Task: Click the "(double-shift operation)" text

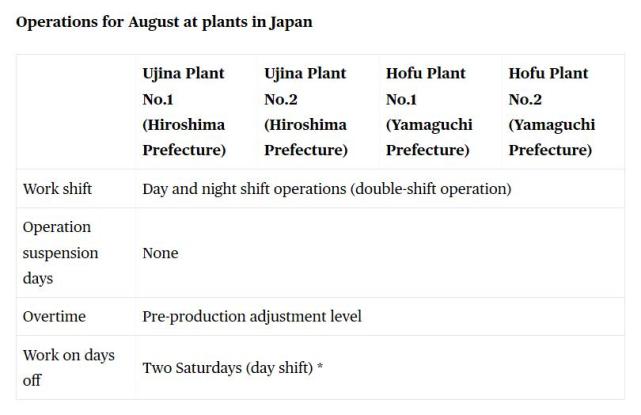Action: (x=431, y=188)
